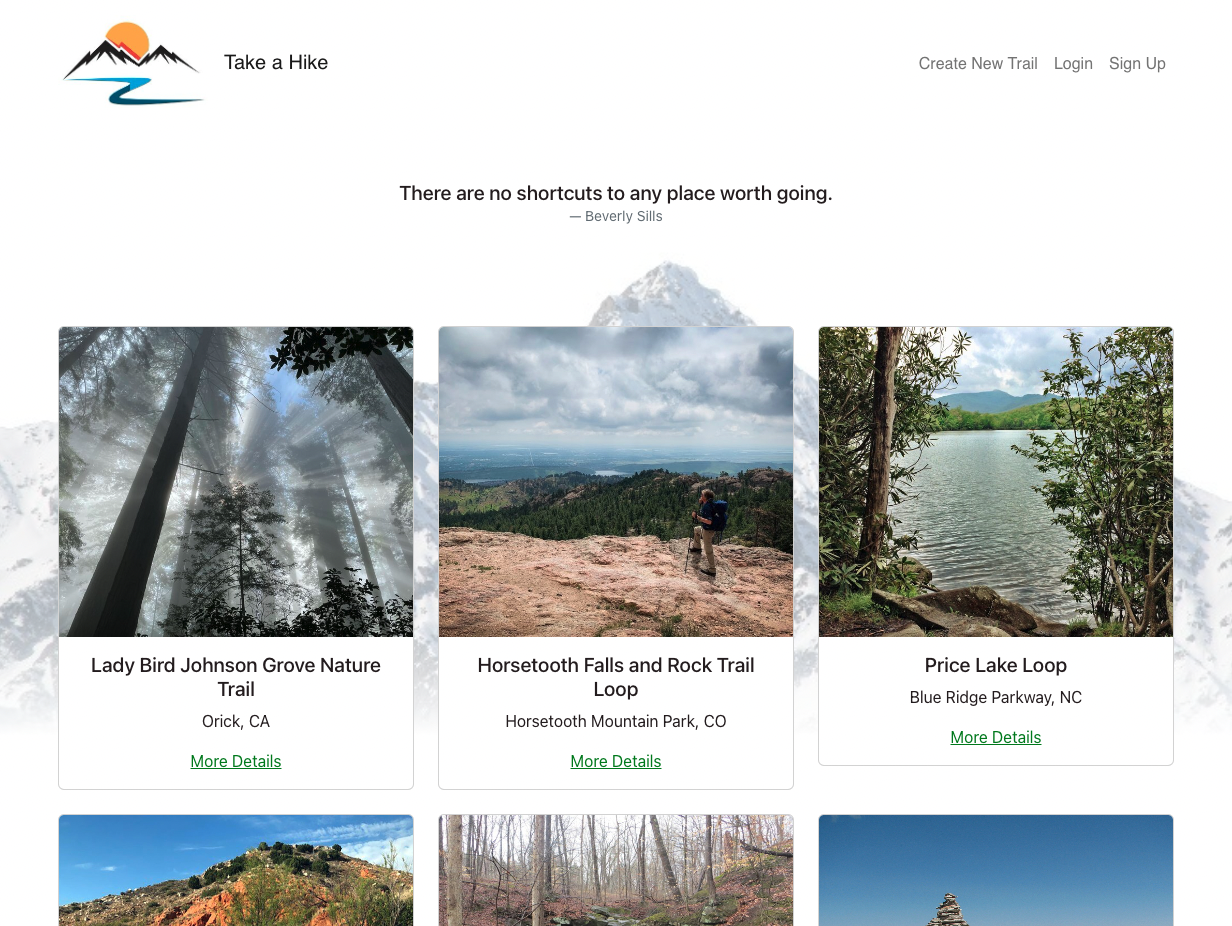Go to the Login page

(1073, 63)
